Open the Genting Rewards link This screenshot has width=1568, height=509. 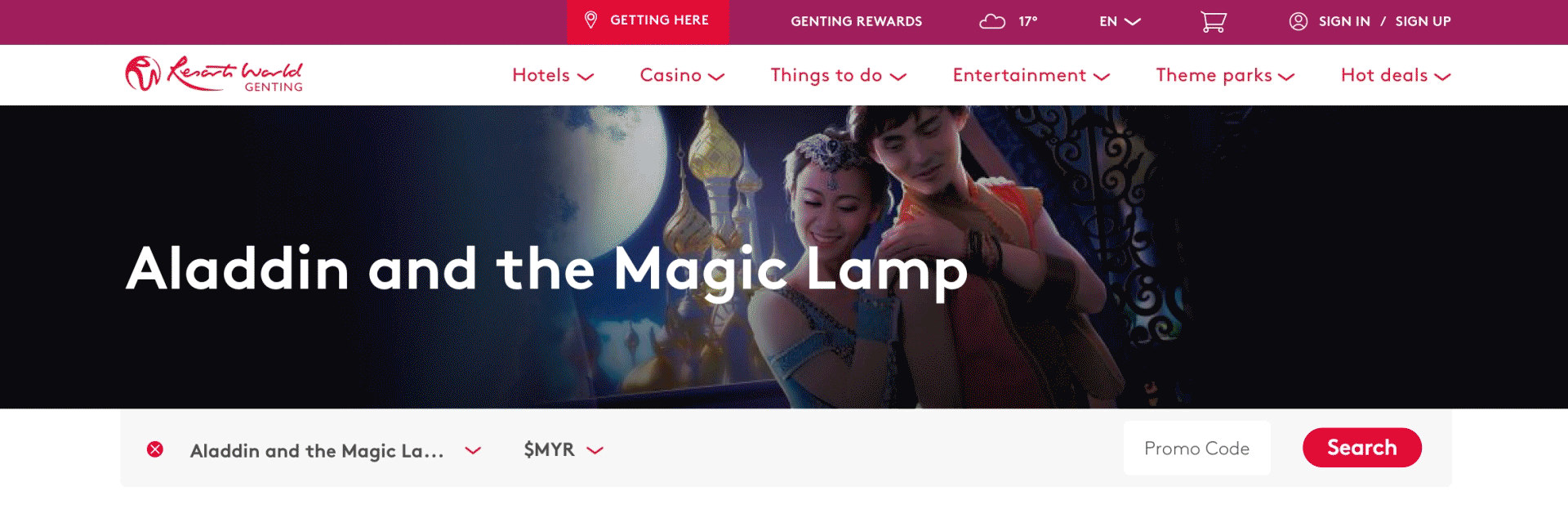856,21
